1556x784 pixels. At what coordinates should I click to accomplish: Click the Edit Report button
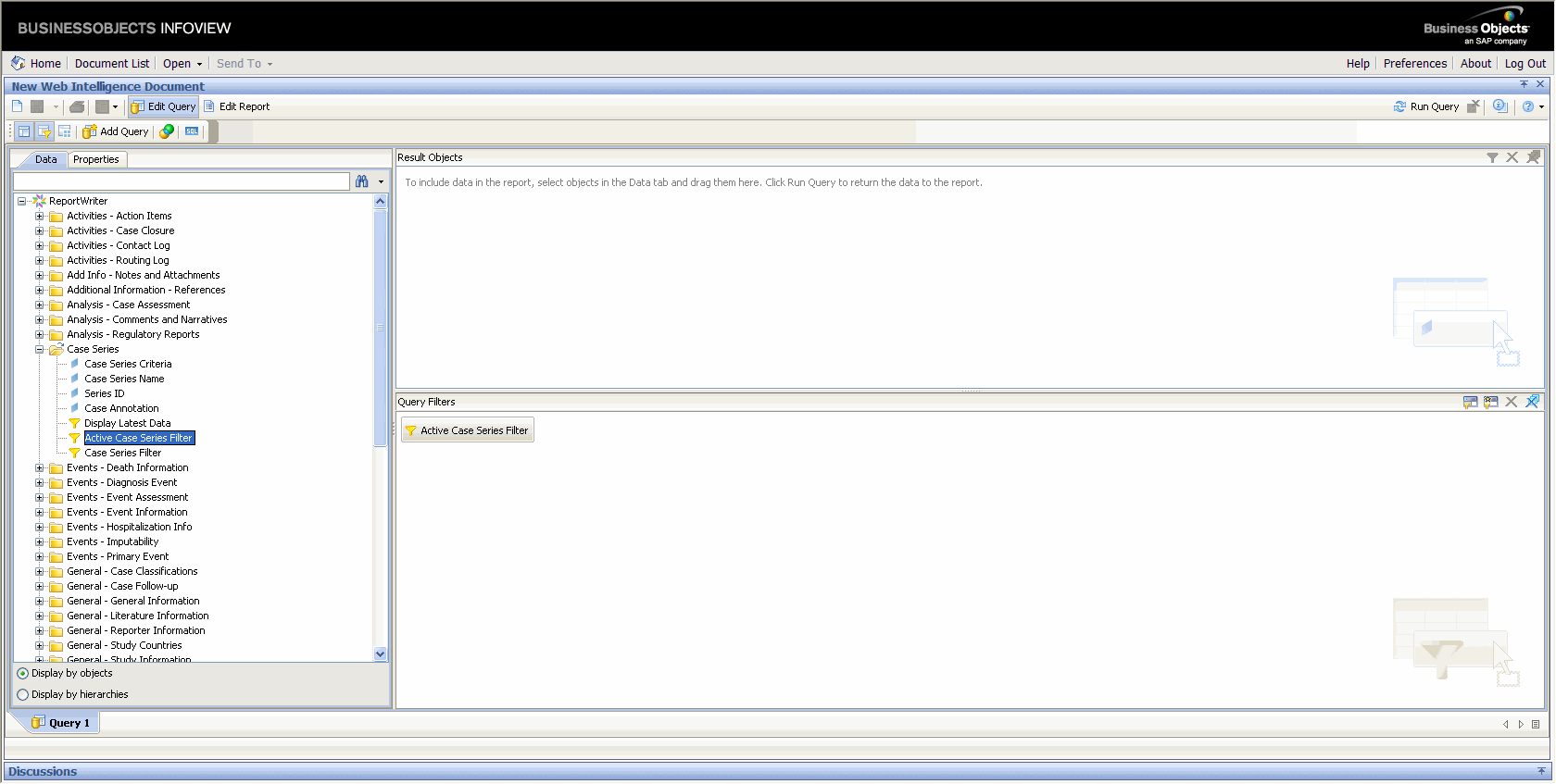click(x=237, y=106)
